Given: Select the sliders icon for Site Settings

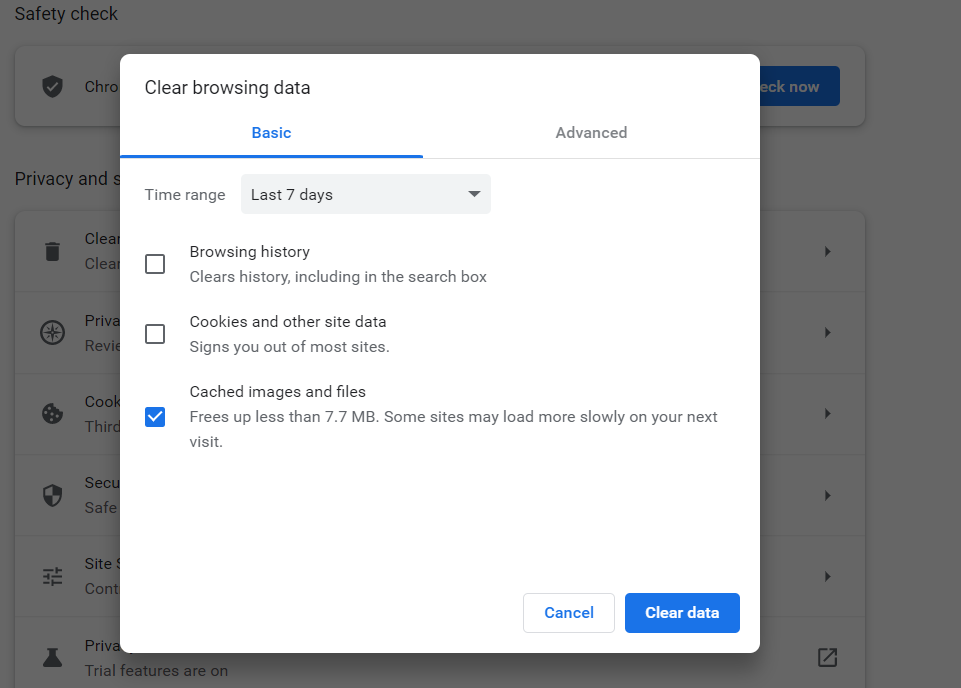Looking at the screenshot, I should coord(52,576).
